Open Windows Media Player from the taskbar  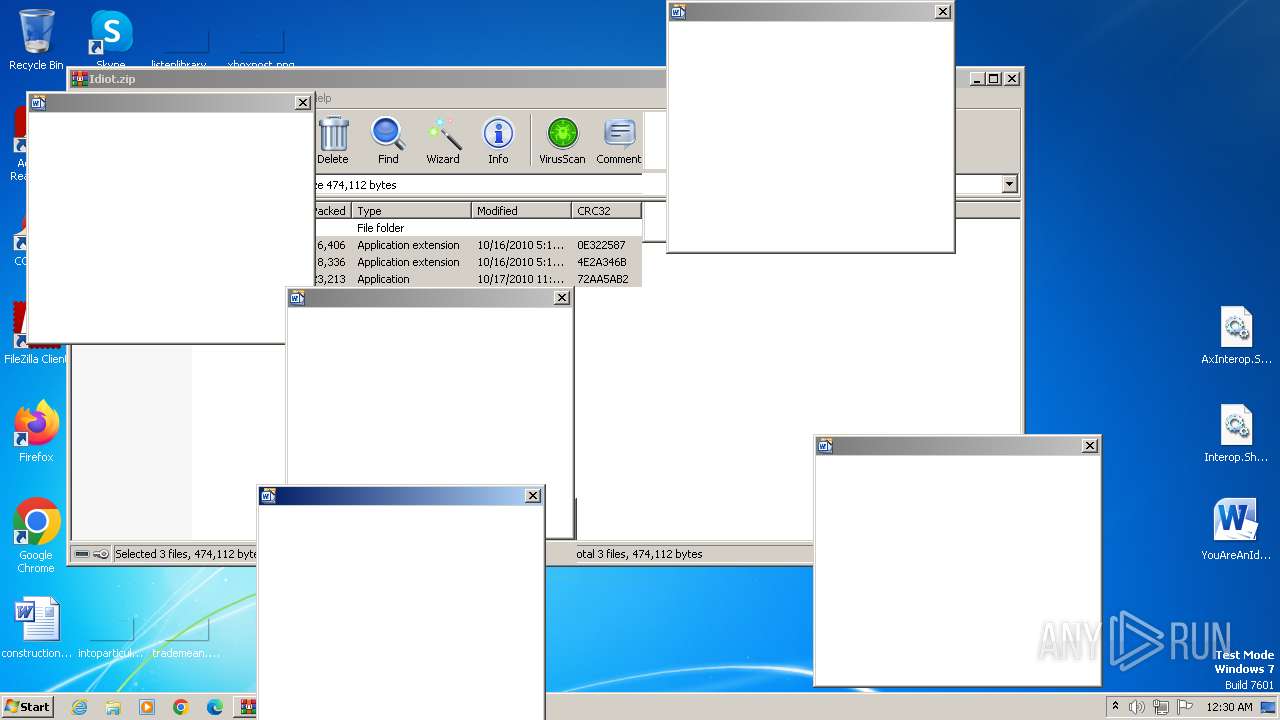click(147, 707)
